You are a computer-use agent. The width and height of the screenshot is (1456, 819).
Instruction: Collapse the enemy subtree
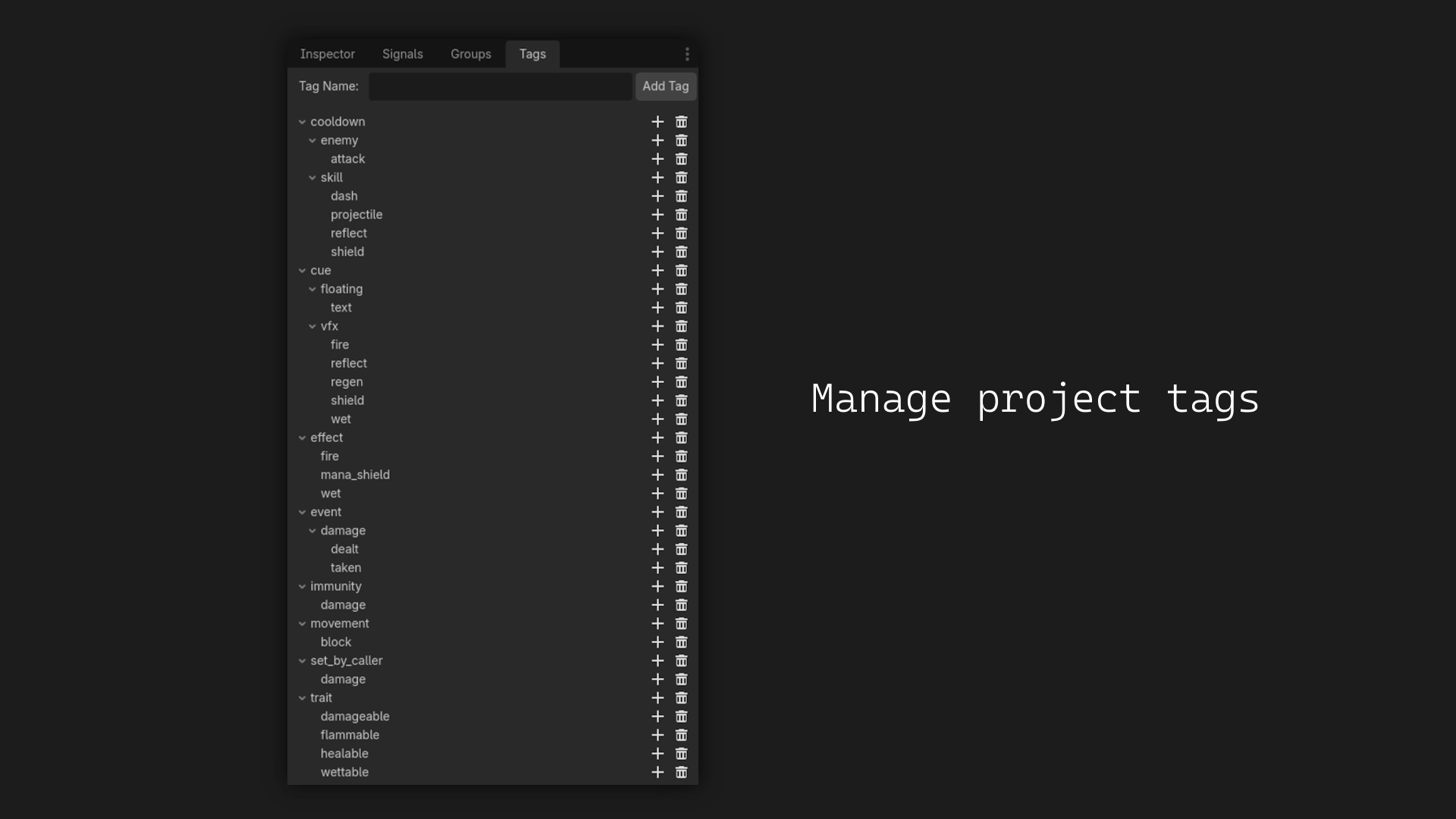point(312,140)
